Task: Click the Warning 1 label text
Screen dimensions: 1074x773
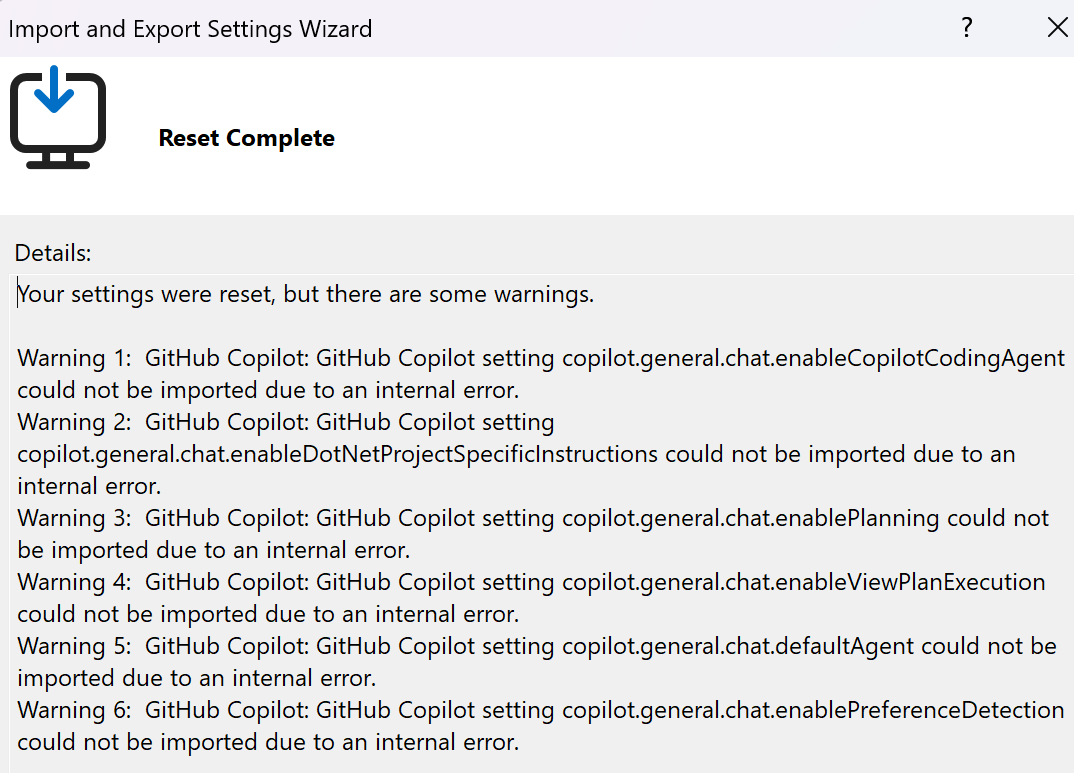Action: pos(74,358)
